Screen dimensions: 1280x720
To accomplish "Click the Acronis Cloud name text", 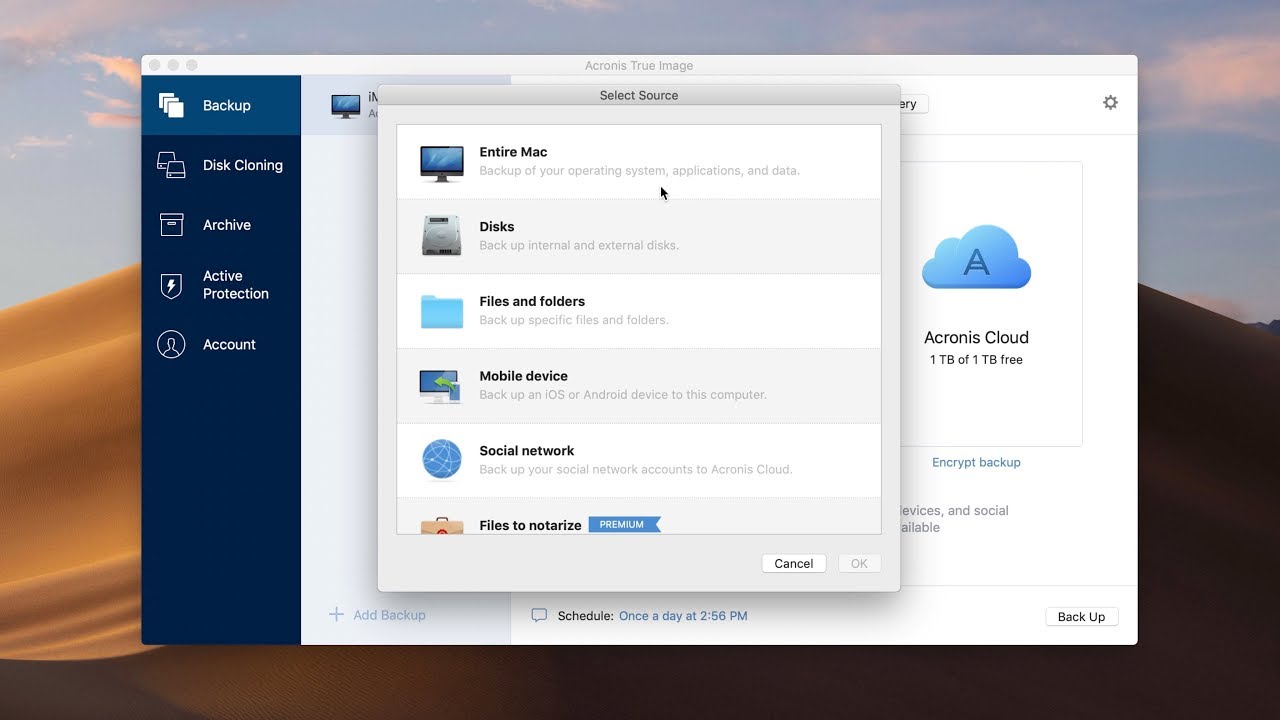I will (976, 337).
